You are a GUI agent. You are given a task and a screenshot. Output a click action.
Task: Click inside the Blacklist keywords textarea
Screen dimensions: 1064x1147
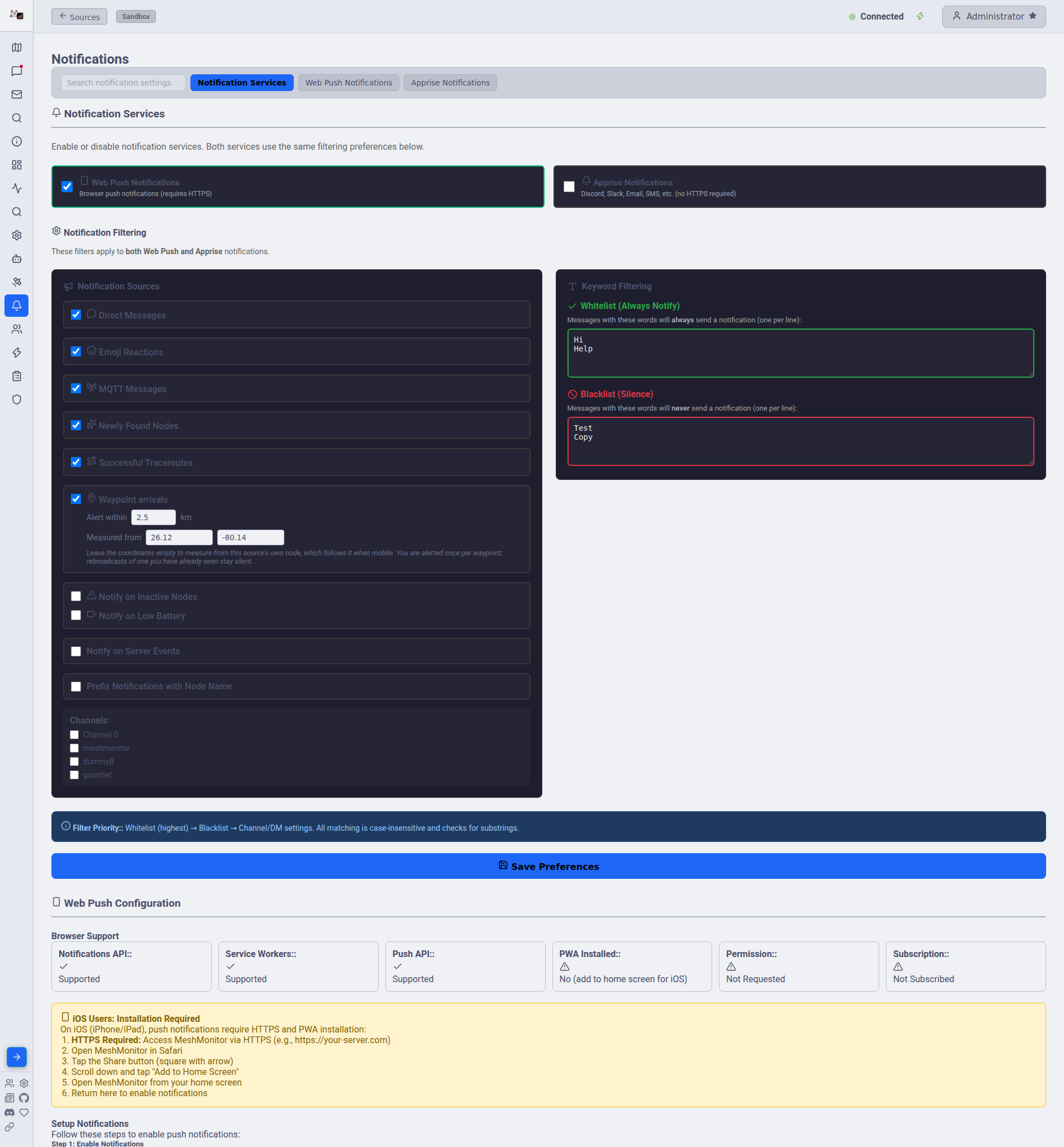800,441
